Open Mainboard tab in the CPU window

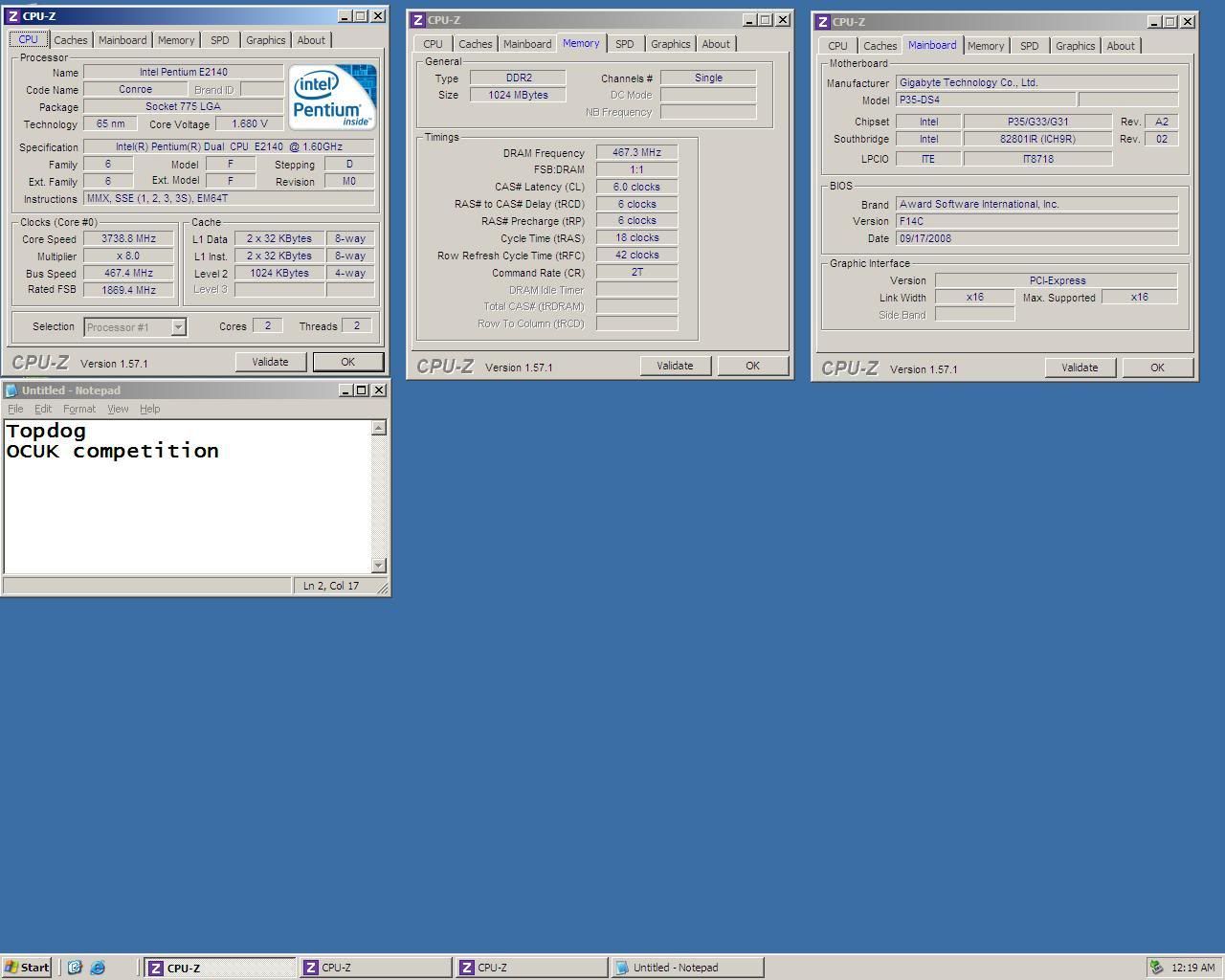pyautogui.click(x=122, y=40)
